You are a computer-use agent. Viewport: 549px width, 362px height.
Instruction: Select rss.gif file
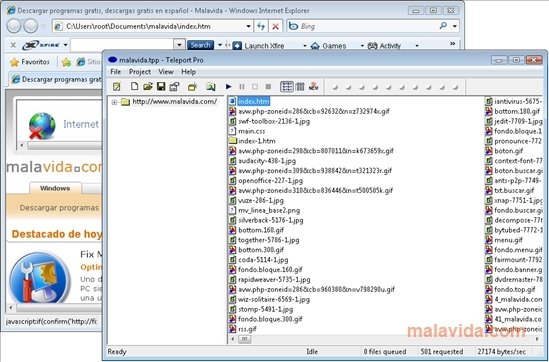(247, 329)
